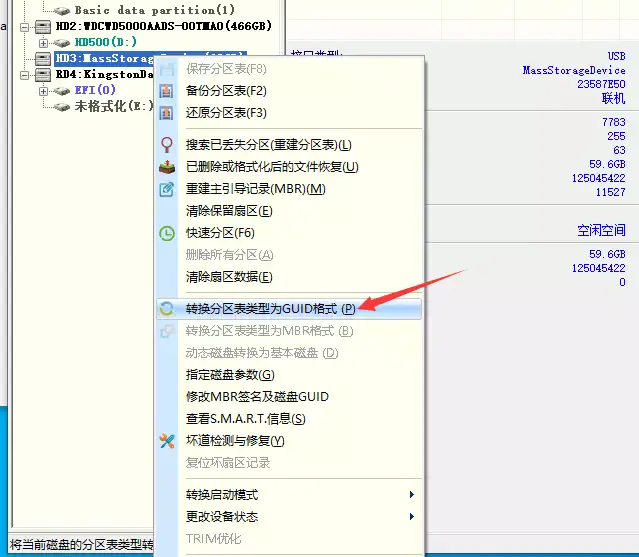639x557 pixels.
Task: Click the 23587E50 serial value
Action: pos(601,84)
